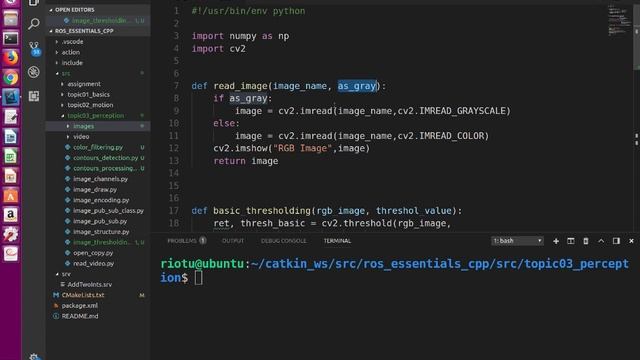Open contours_detection.py file
Image resolution: width=640 pixels, height=360 pixels.
click(x=98, y=158)
